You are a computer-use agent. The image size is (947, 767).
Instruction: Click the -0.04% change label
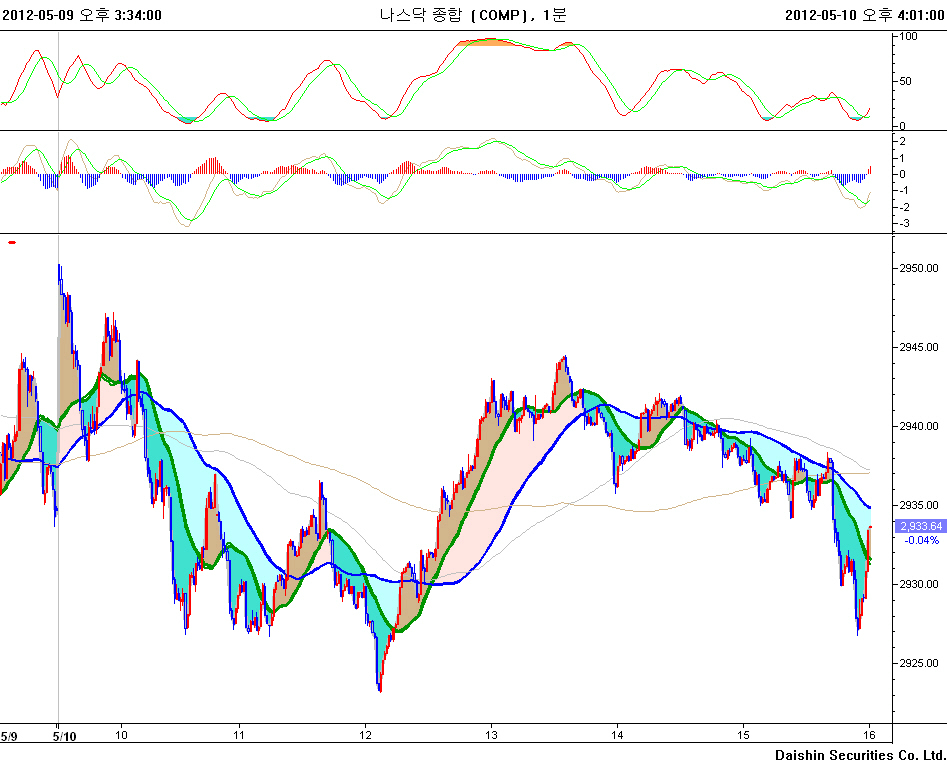click(920, 540)
